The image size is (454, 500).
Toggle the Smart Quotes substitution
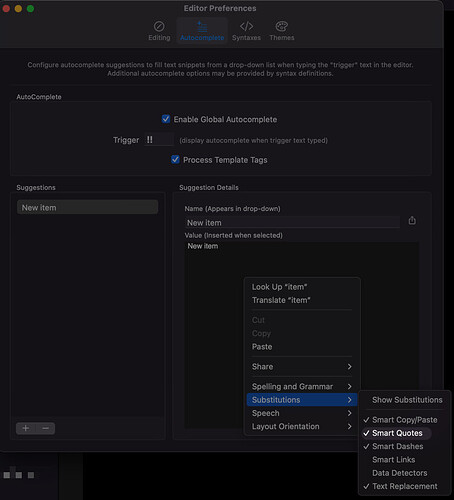click(397, 433)
